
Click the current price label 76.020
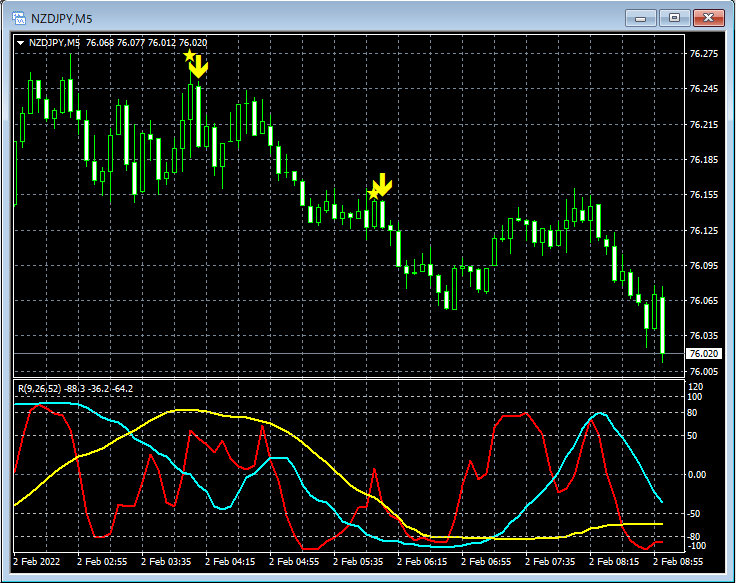click(704, 354)
